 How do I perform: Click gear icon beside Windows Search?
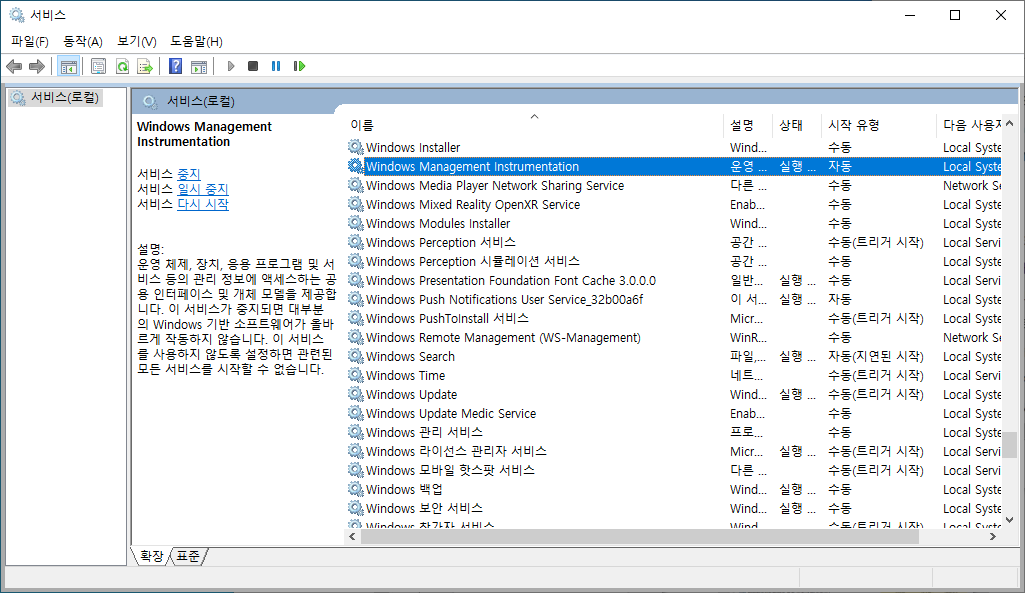tap(356, 356)
